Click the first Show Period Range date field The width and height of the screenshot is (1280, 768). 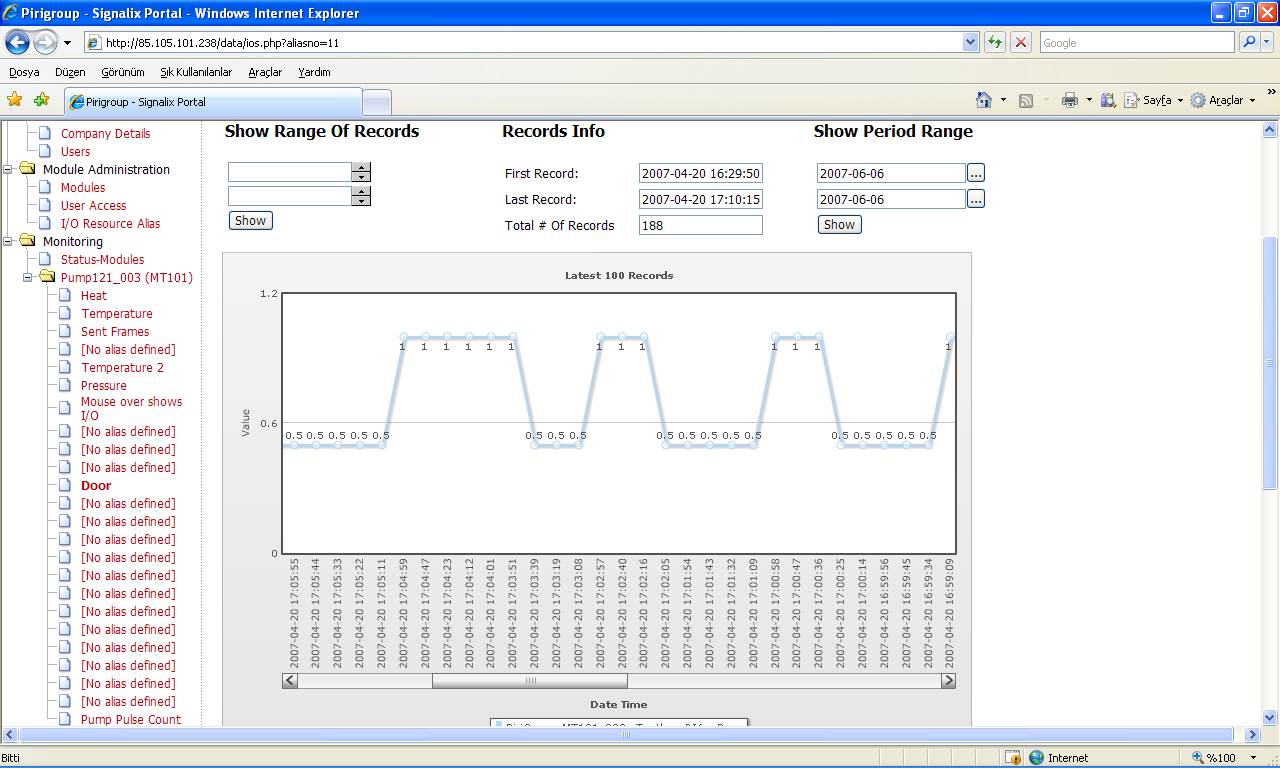click(x=891, y=173)
